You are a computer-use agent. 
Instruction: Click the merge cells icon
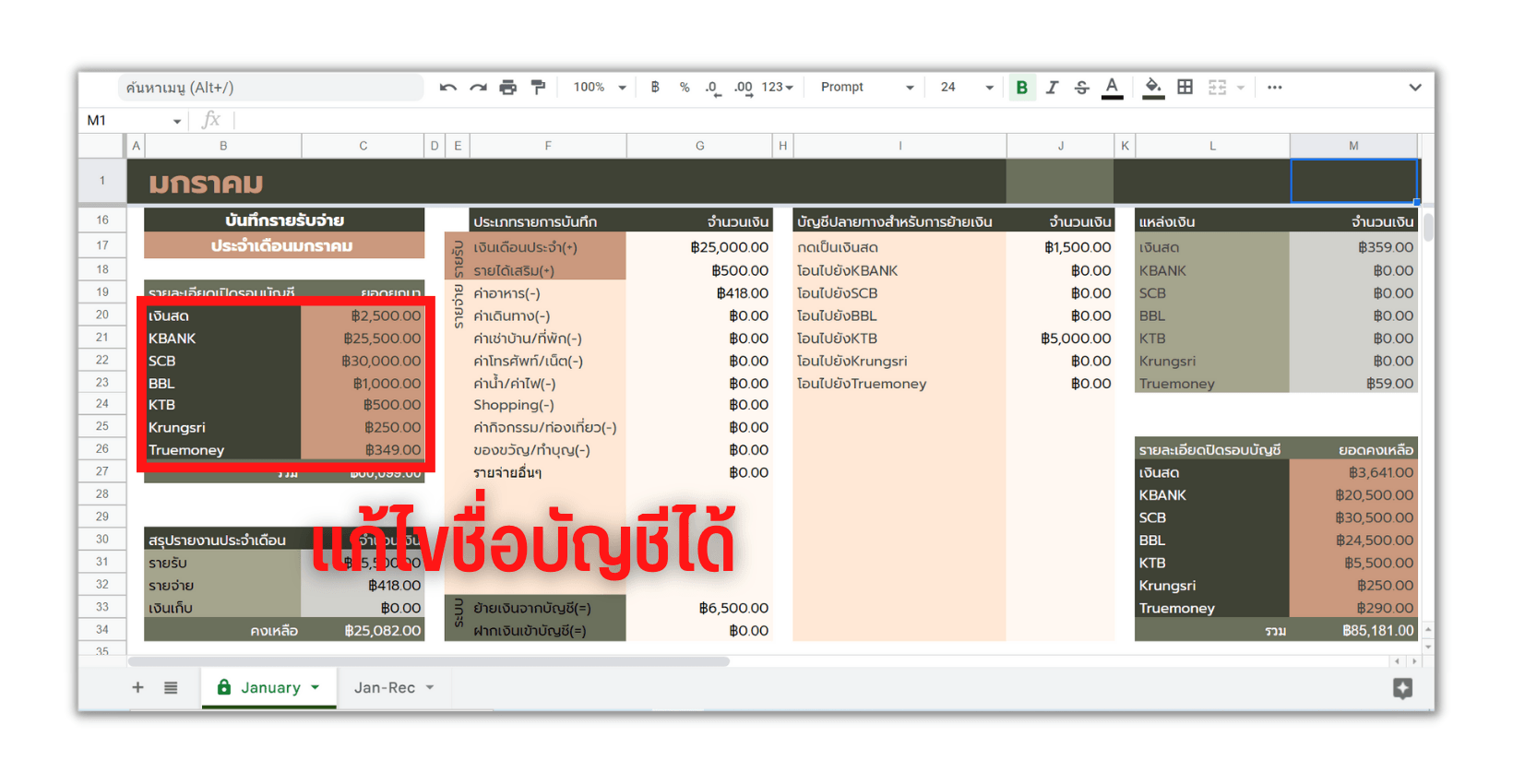tap(1217, 88)
